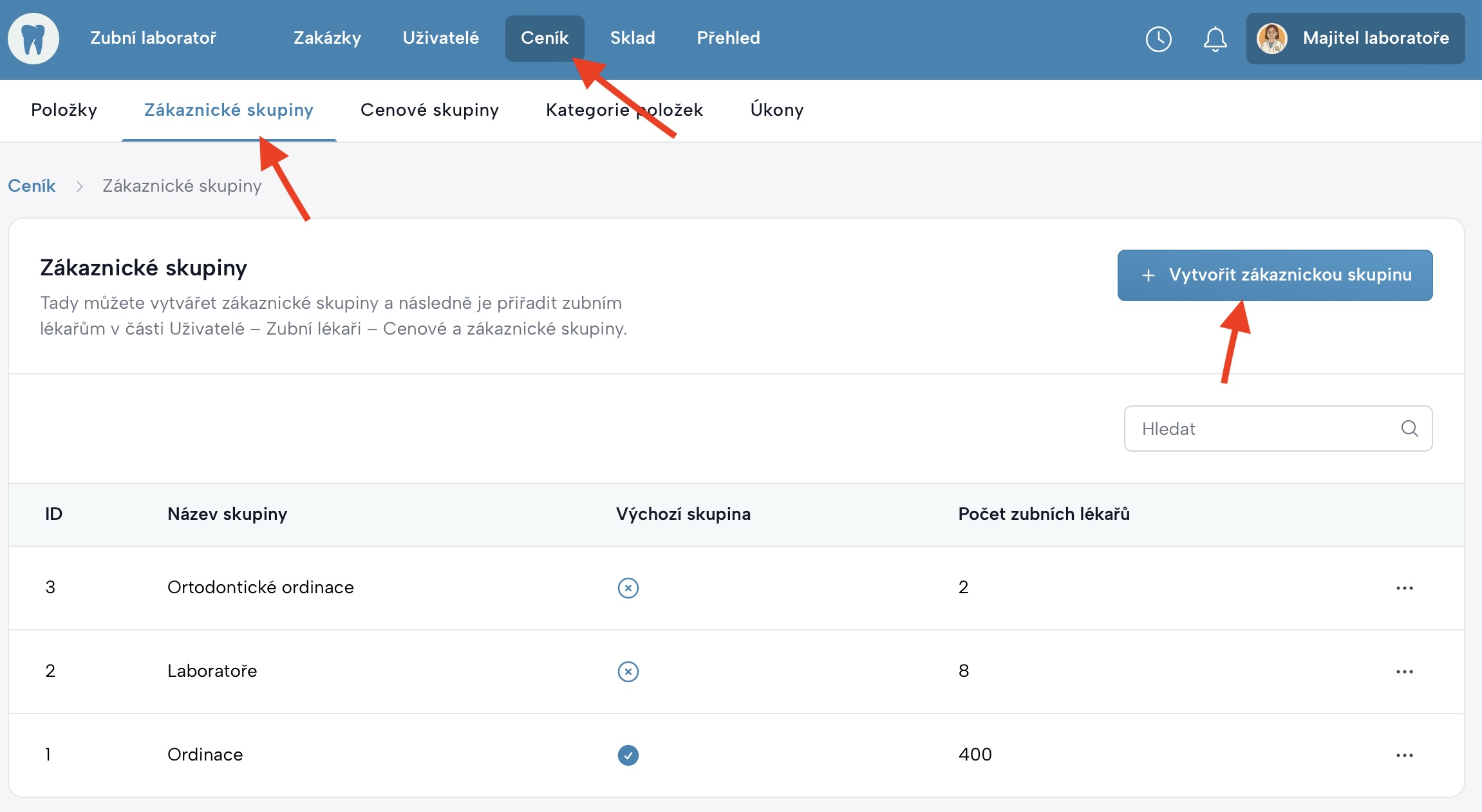Click the Název skupiny column header
1482x812 pixels.
coord(227,514)
